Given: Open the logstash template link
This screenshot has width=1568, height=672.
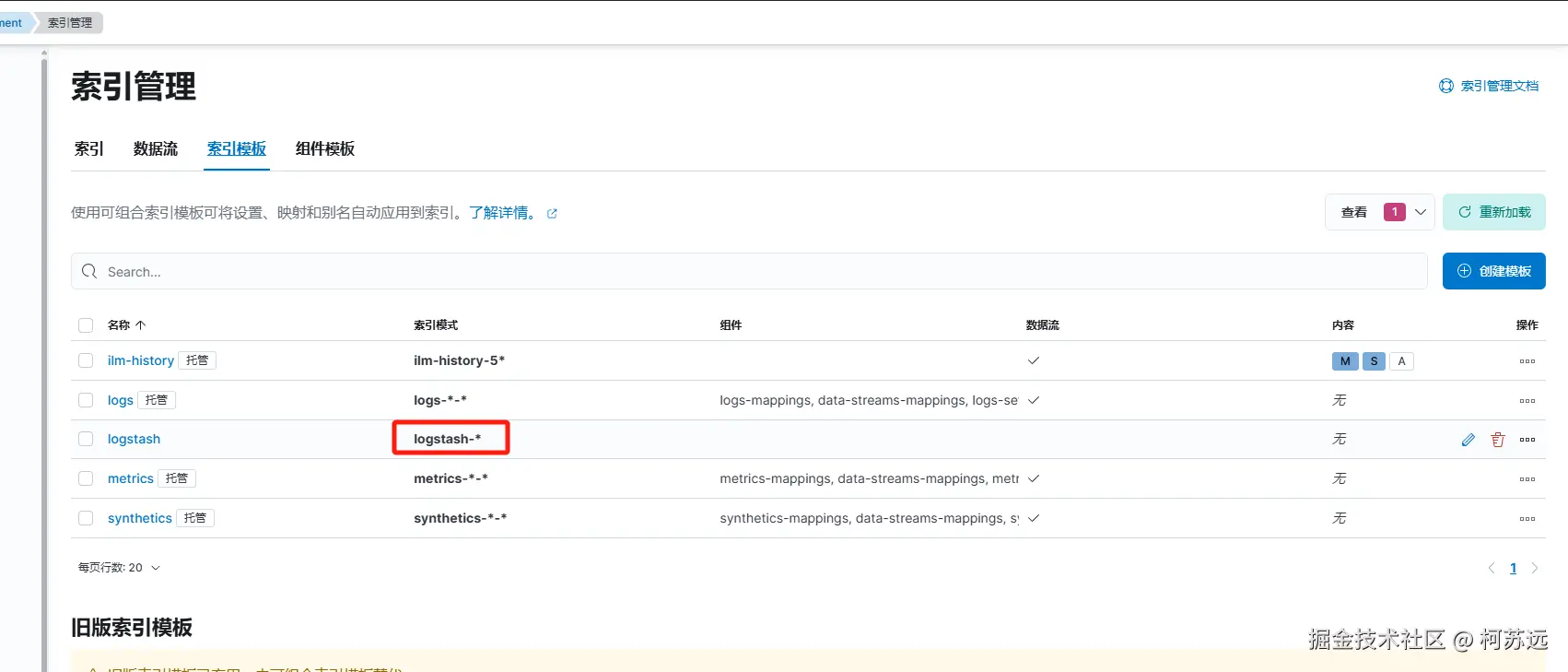Looking at the screenshot, I should coord(134,439).
